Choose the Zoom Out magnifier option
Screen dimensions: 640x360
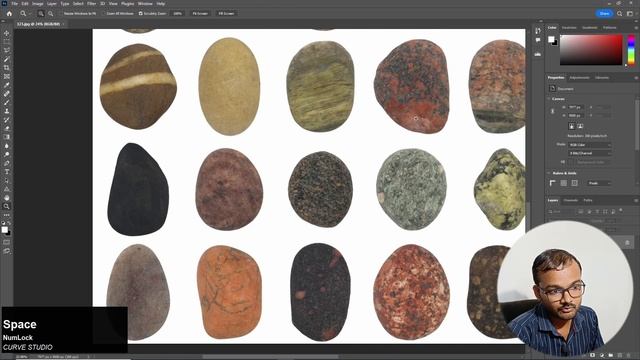coord(51,13)
